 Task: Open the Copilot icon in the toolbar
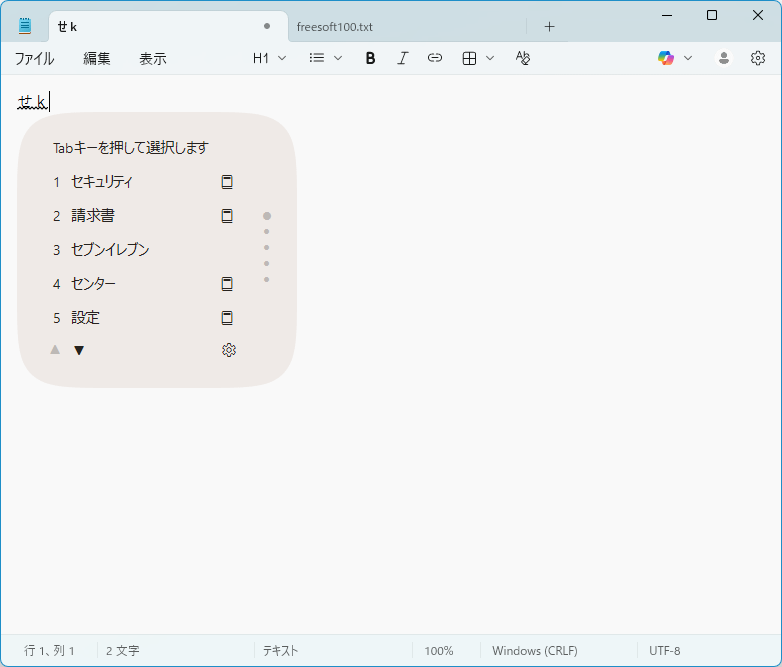pyautogui.click(x=666, y=58)
